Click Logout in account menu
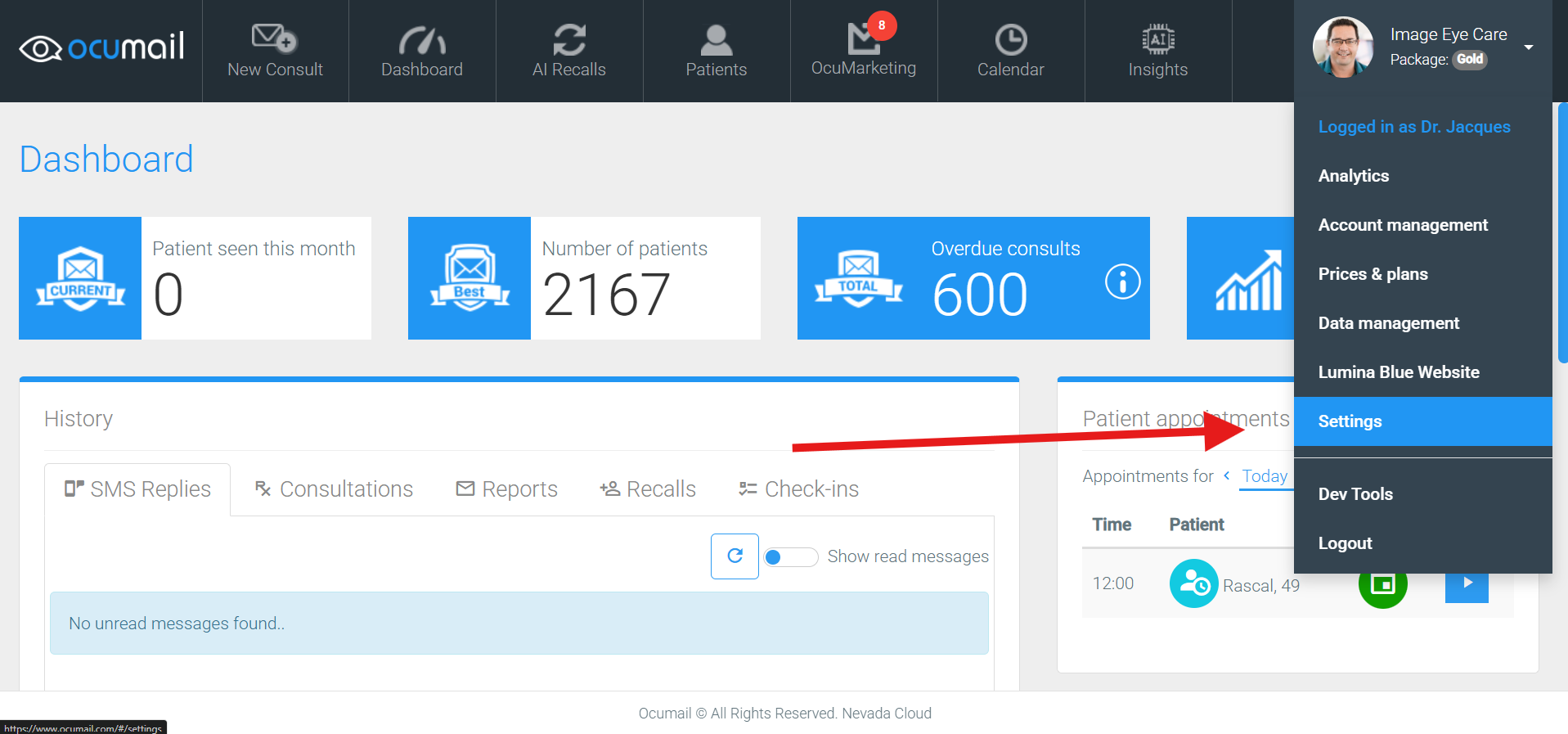 point(1423,543)
